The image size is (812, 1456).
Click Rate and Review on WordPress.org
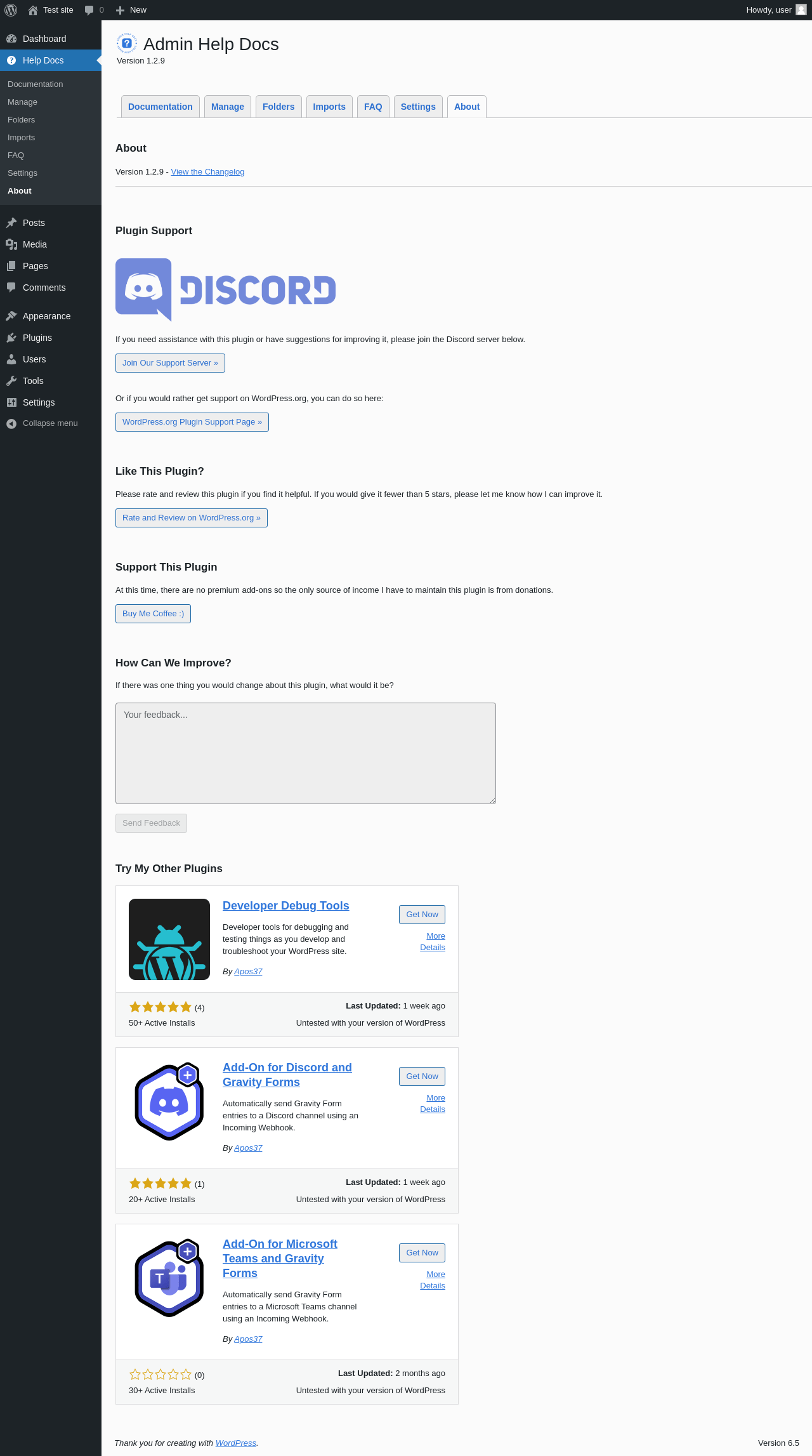tap(192, 518)
